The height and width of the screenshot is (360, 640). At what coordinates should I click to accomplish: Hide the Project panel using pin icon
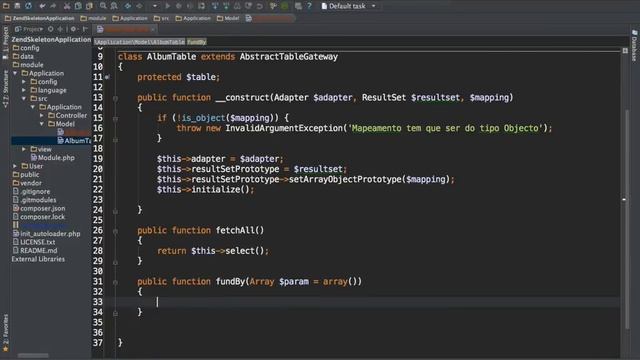pyautogui.click(x=85, y=29)
